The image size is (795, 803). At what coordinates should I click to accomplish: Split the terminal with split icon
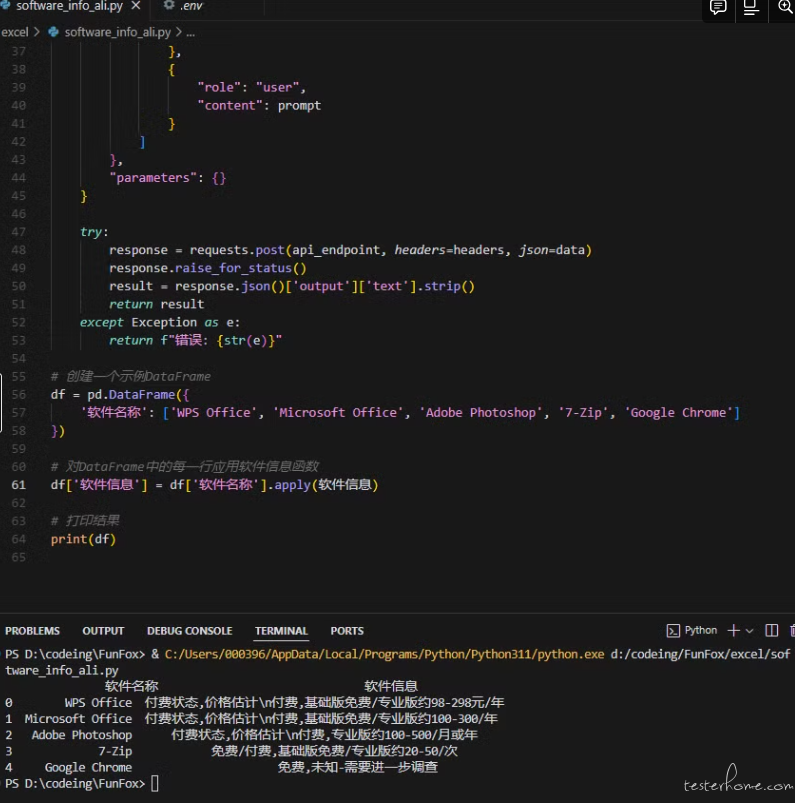pyautogui.click(x=771, y=630)
